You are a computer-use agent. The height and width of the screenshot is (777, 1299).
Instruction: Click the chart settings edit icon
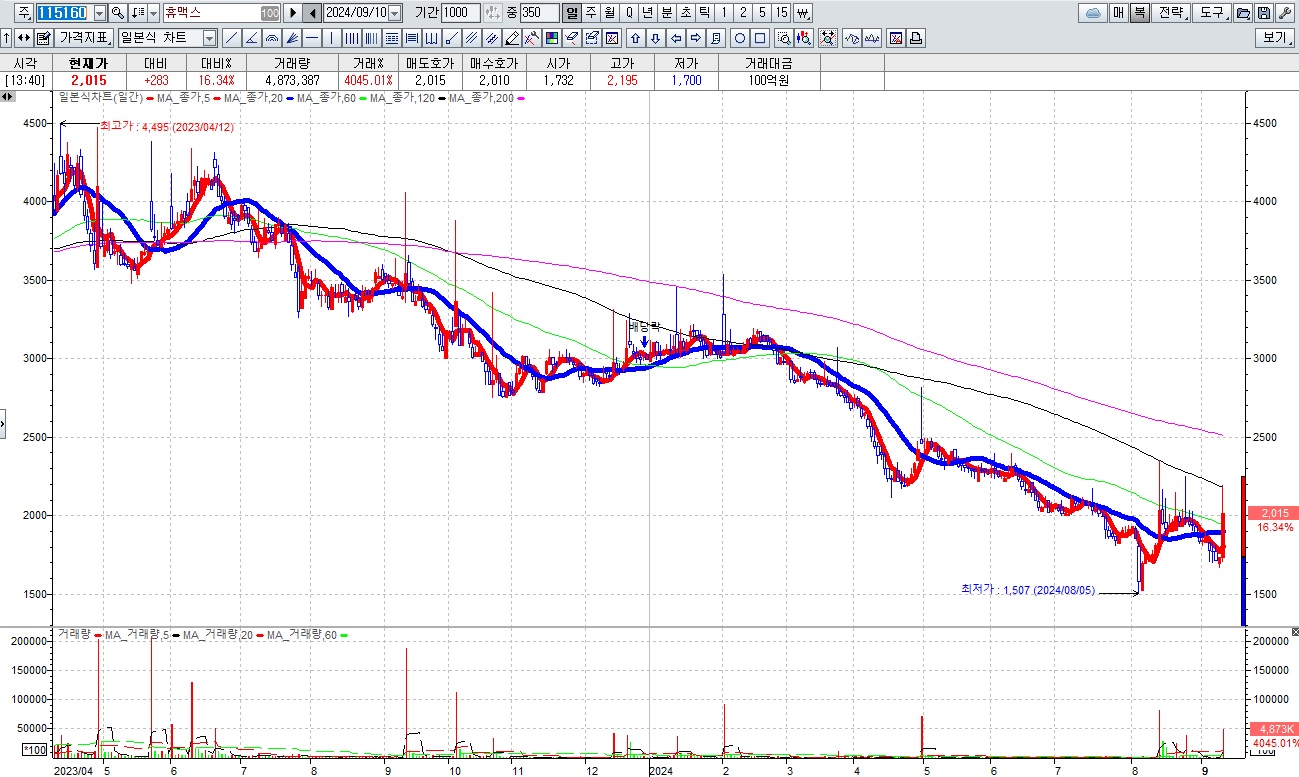click(x=43, y=38)
